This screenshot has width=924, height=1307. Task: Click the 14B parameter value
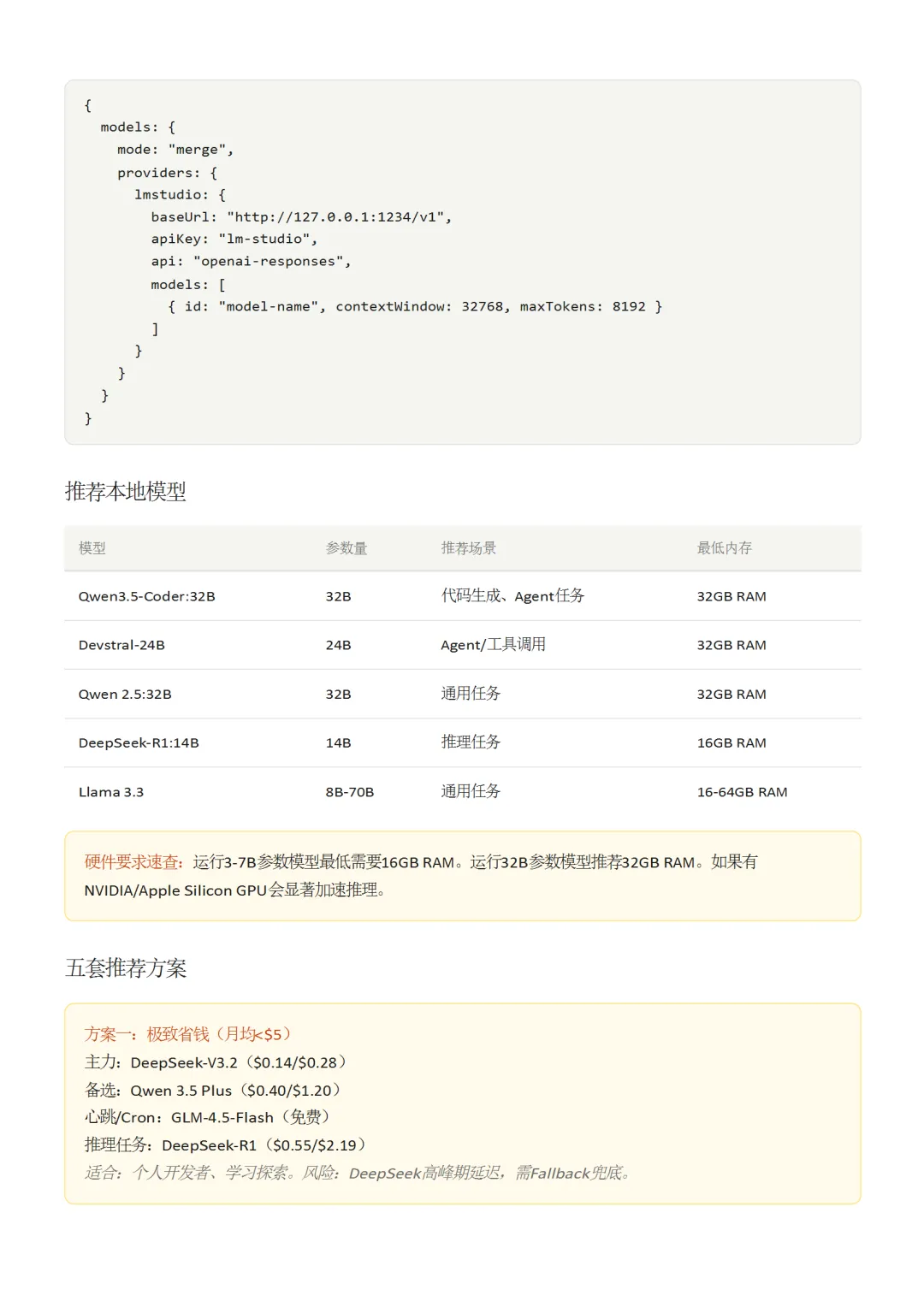[338, 742]
